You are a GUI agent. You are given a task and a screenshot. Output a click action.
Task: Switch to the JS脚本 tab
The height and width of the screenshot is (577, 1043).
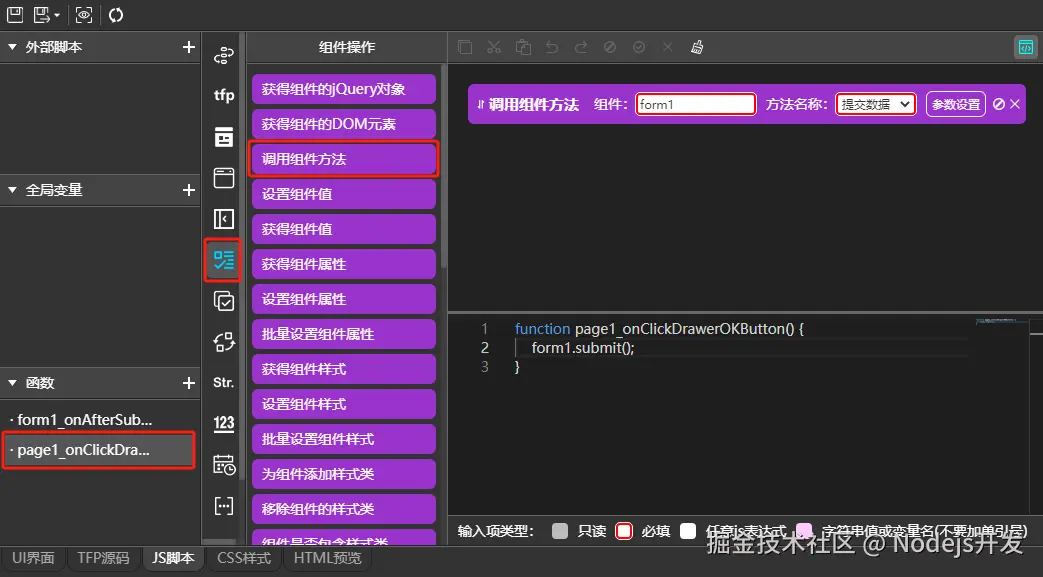173,558
